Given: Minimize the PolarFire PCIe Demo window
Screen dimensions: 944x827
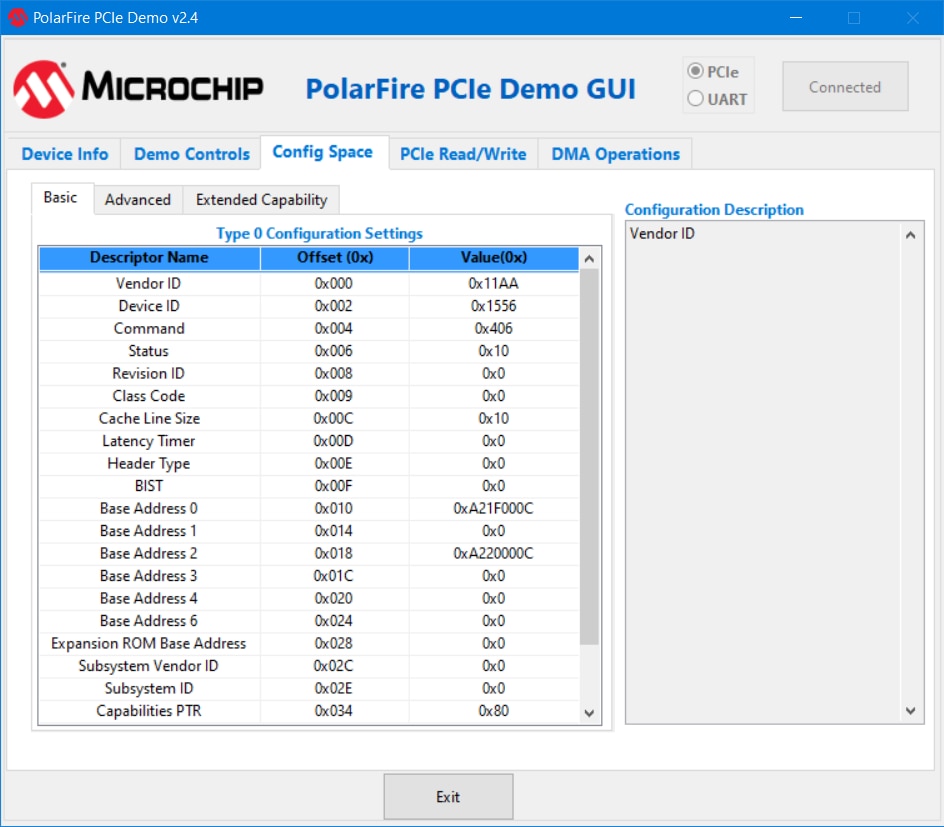Looking at the screenshot, I should pos(796,17).
